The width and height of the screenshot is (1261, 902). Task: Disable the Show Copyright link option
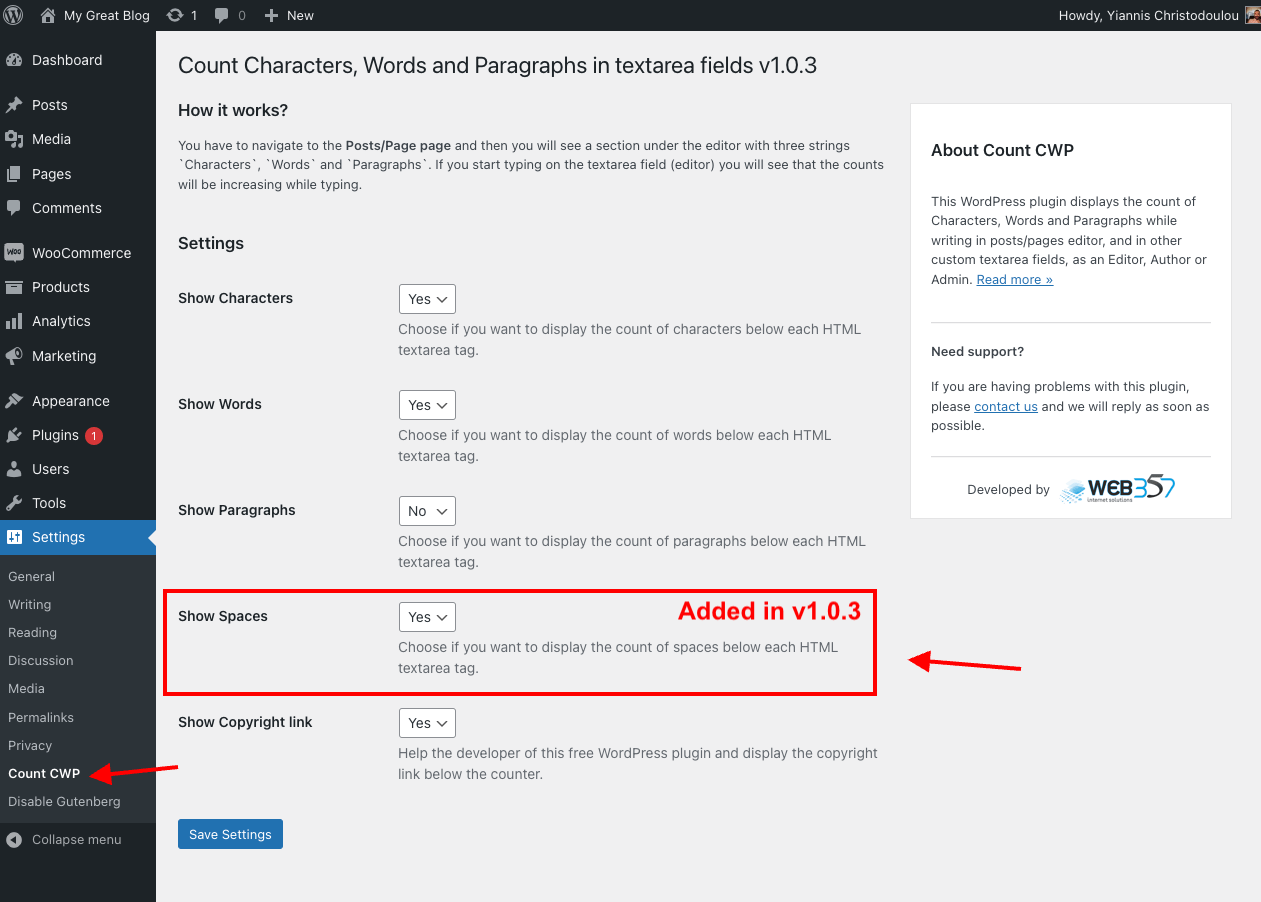427,722
